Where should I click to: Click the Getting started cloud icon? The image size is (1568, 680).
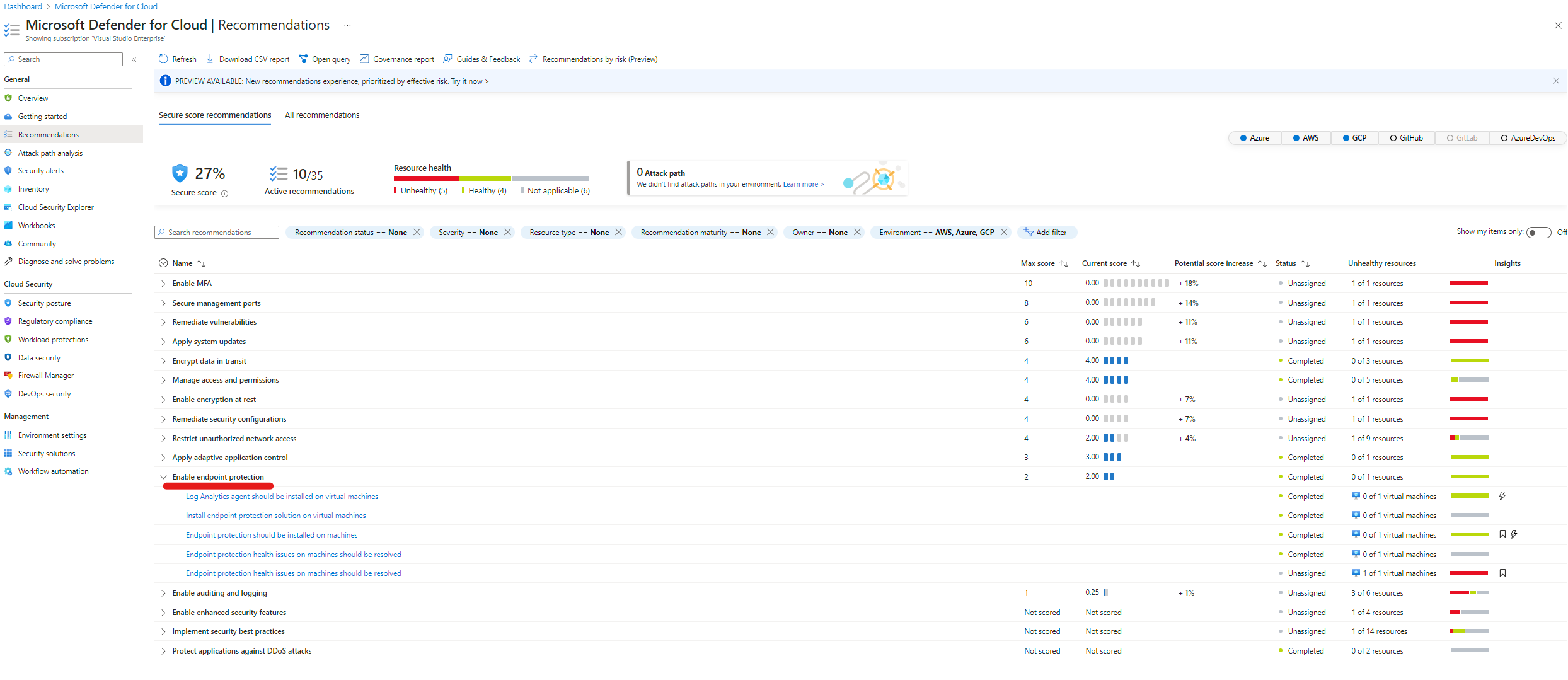coord(8,116)
